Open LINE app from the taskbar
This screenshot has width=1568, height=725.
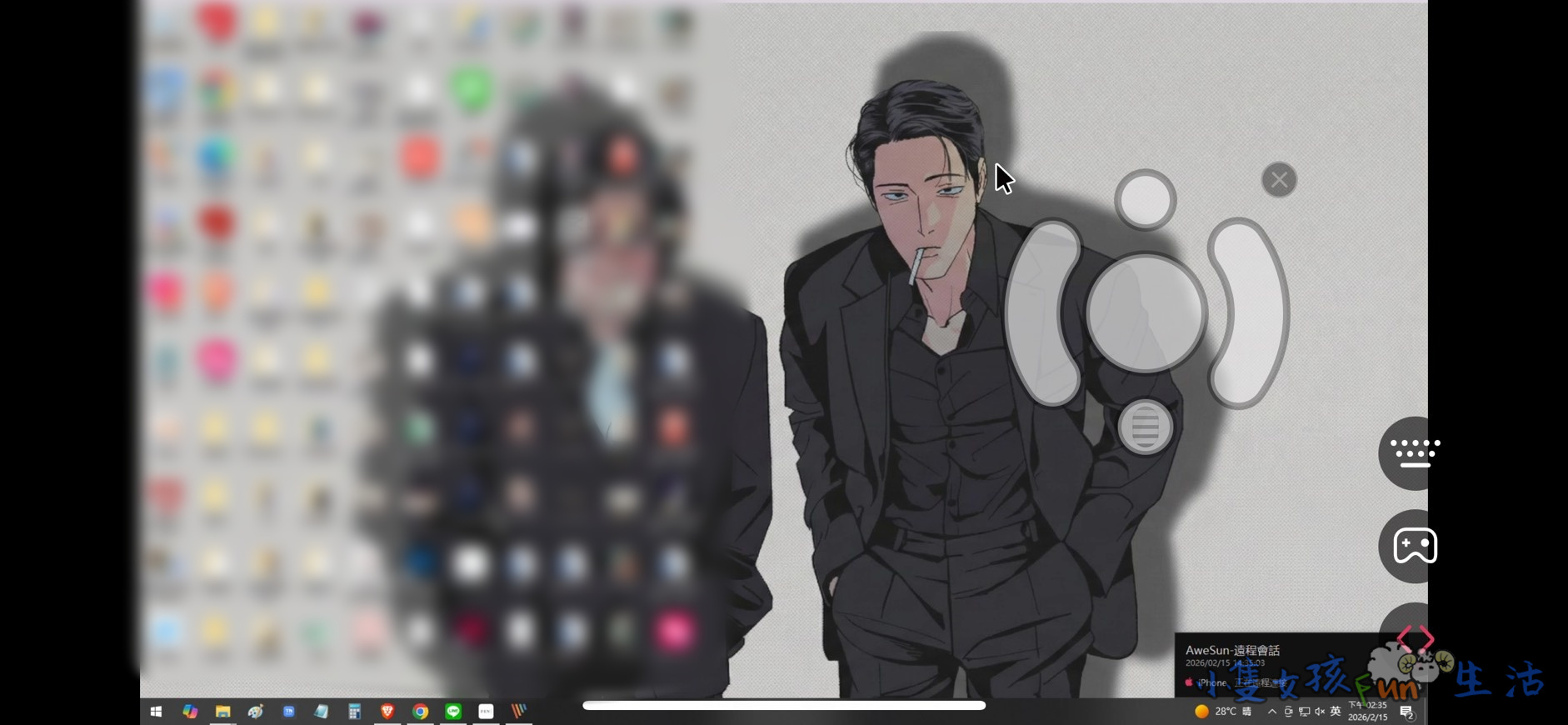[x=453, y=711]
